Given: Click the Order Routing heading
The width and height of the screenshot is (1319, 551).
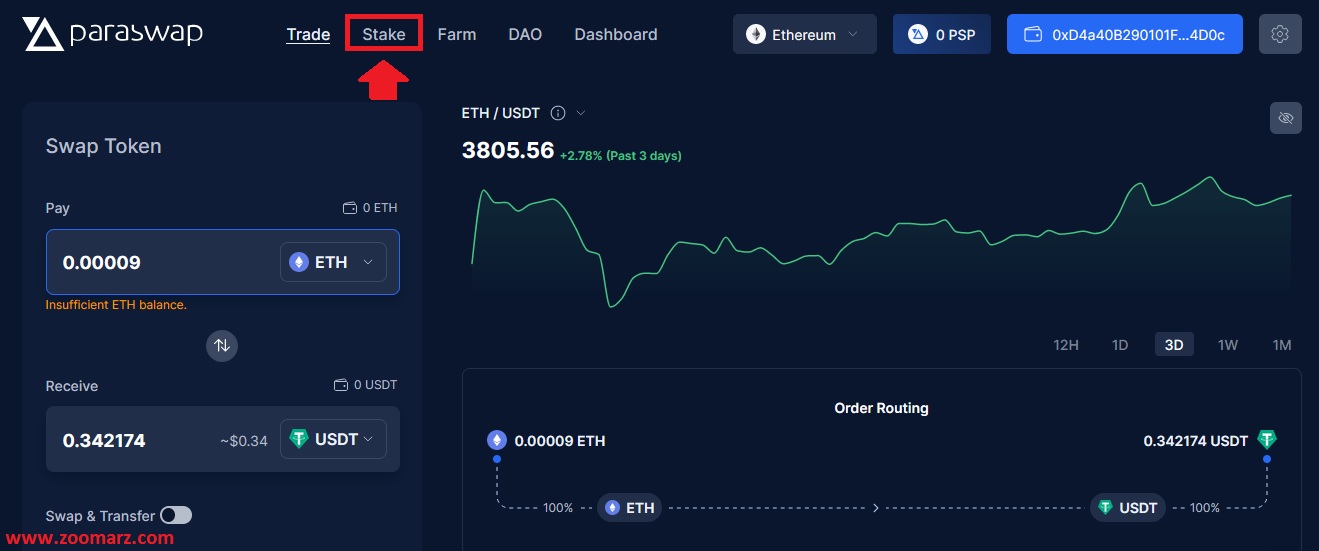Looking at the screenshot, I should pos(881,408).
